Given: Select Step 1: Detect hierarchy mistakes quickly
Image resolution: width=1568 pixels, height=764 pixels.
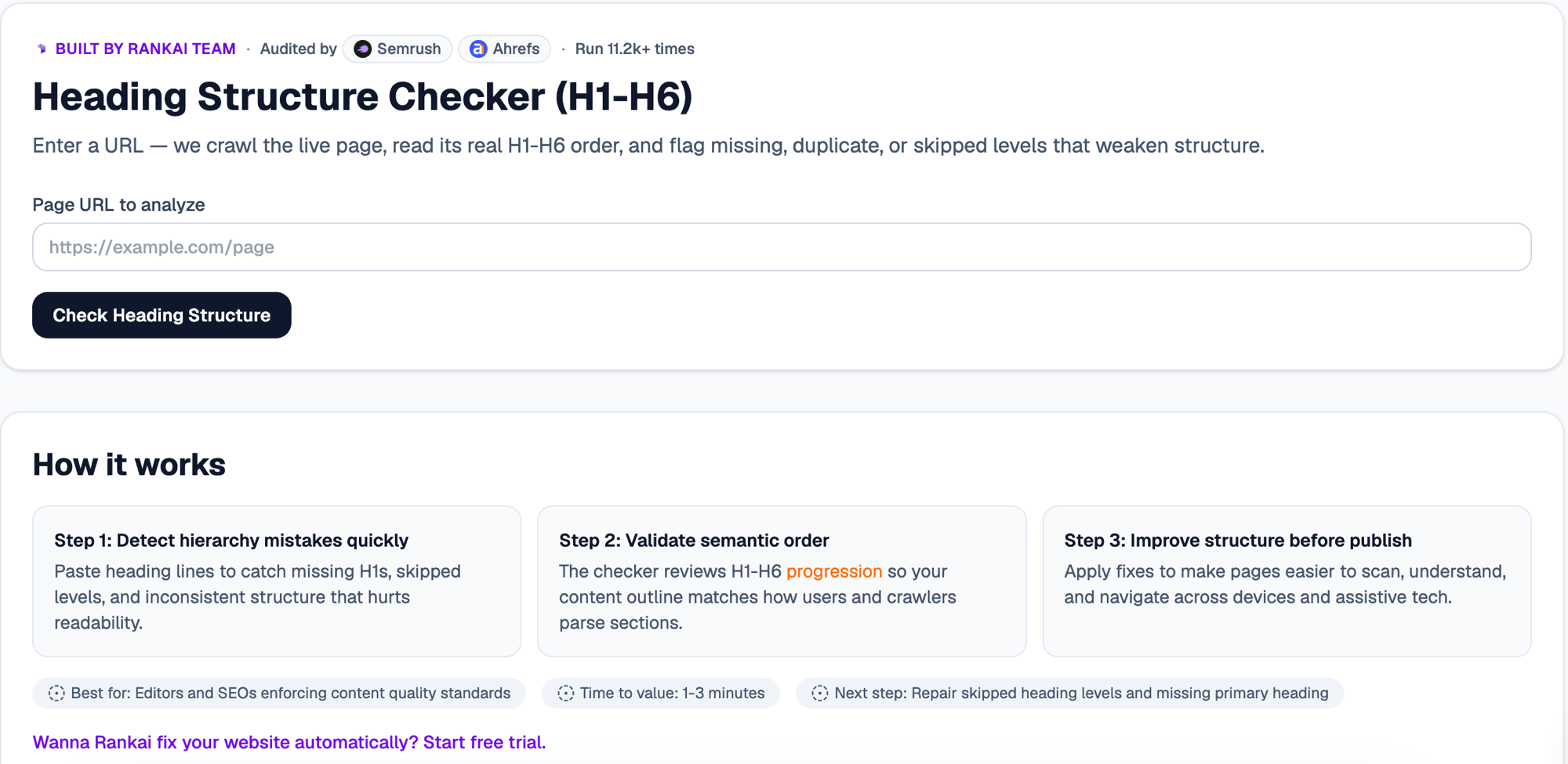Looking at the screenshot, I should [231, 540].
